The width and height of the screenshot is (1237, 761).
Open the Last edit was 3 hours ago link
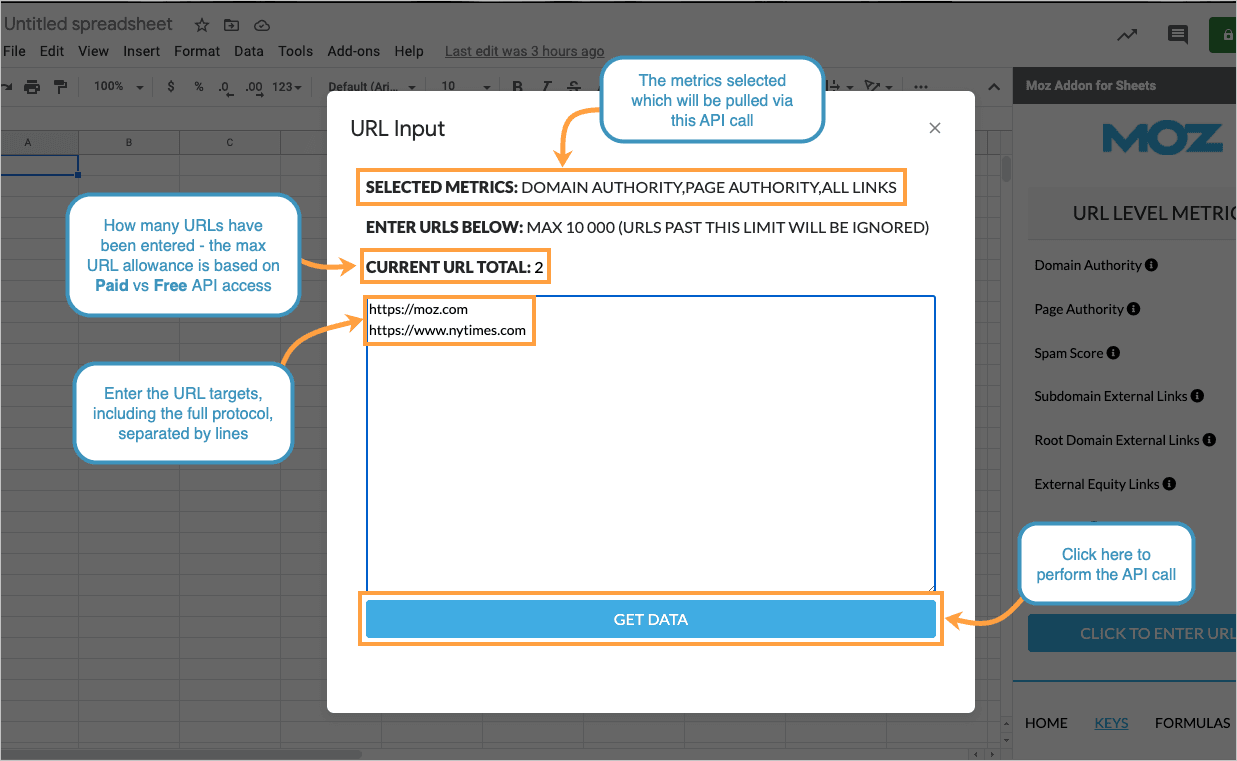coord(524,51)
